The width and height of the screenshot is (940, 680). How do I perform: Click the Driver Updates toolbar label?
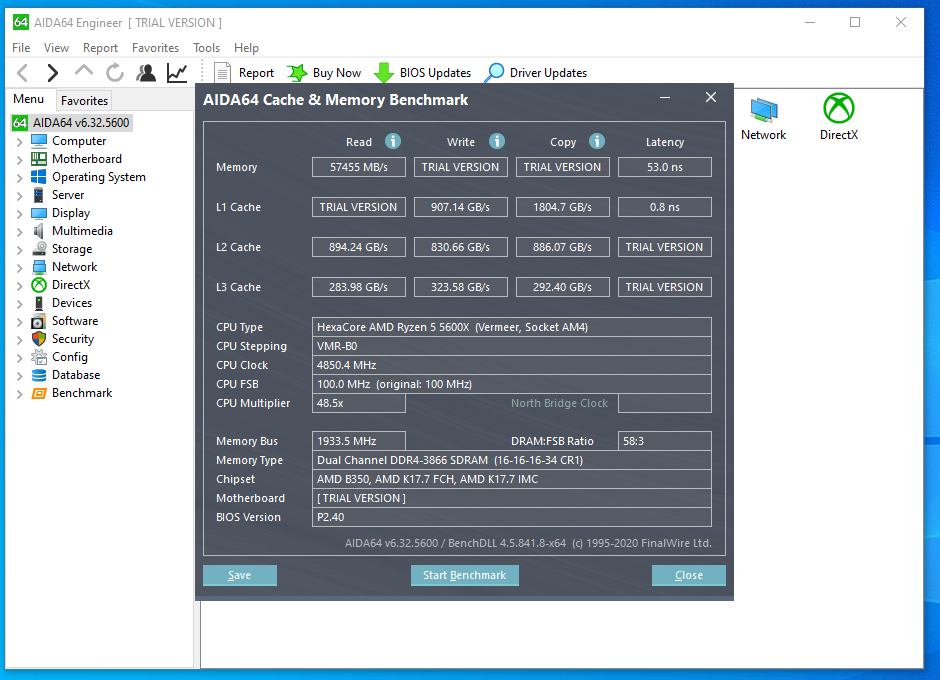point(549,73)
